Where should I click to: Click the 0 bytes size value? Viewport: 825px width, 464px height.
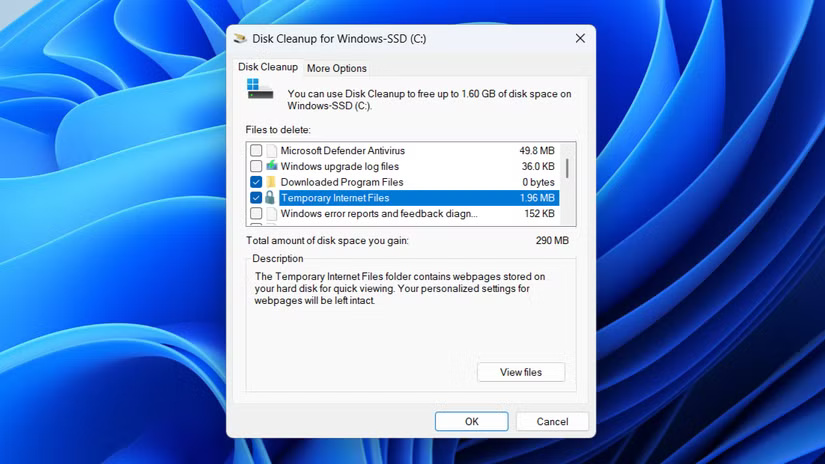click(x=538, y=182)
